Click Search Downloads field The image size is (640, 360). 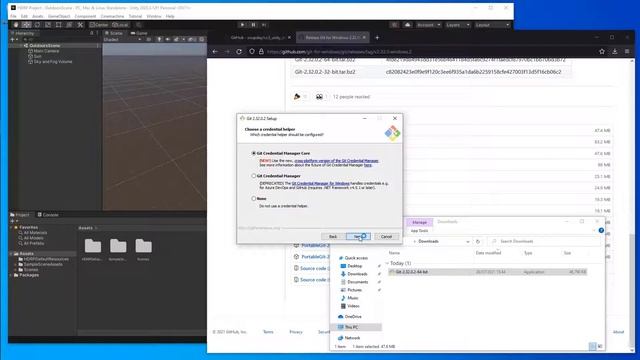[x=545, y=242]
